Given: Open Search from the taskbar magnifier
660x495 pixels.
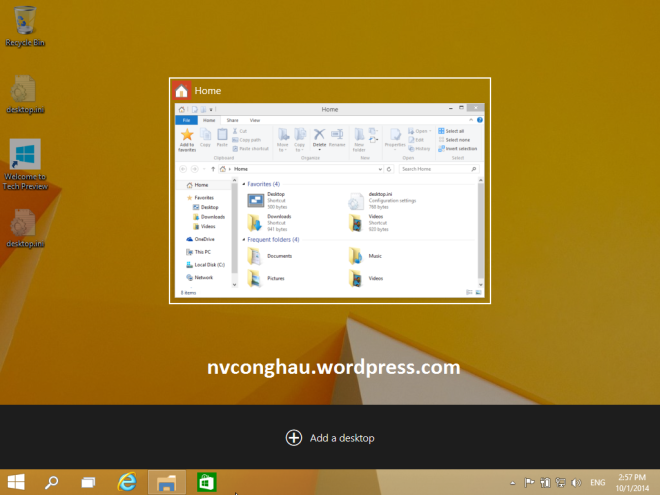Looking at the screenshot, I should [x=52, y=482].
